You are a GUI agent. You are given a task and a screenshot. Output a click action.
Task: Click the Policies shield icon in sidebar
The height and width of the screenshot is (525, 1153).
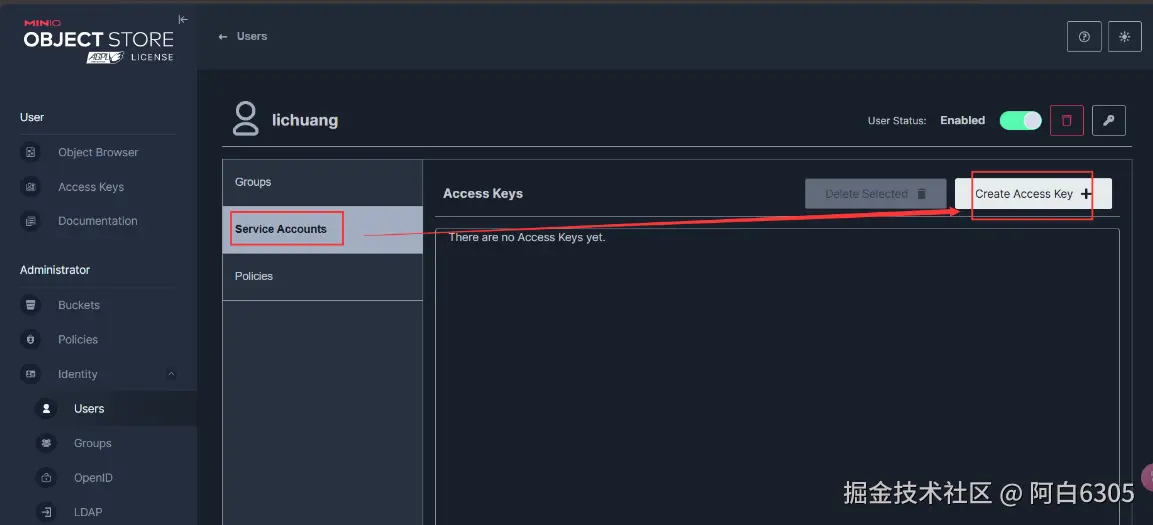(30, 340)
